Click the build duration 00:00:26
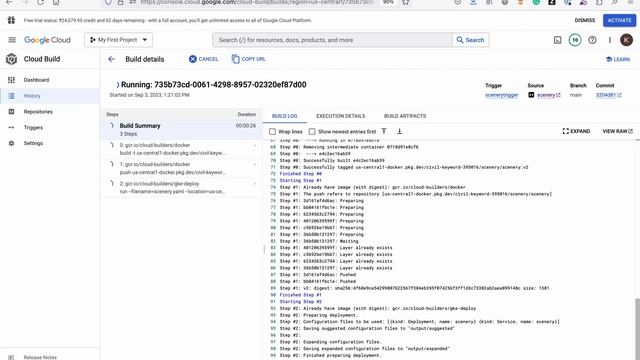640x360 pixels. (x=246, y=126)
